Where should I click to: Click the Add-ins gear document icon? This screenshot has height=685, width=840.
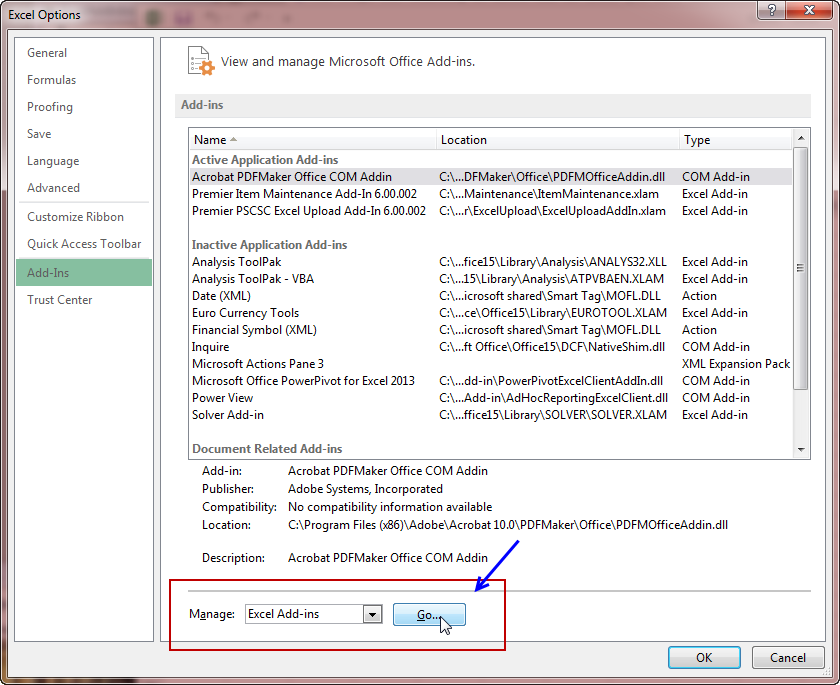(201, 61)
